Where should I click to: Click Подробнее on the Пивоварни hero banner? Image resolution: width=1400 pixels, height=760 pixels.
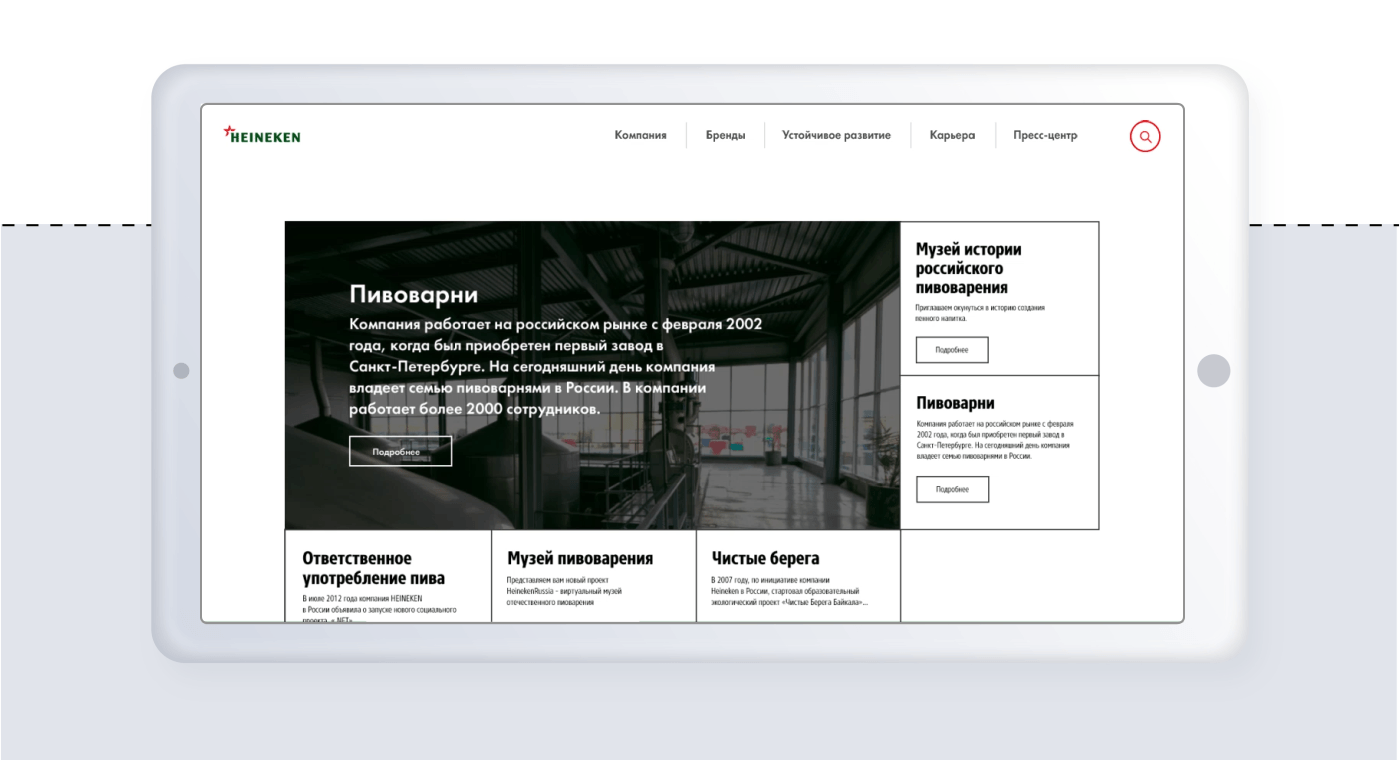click(399, 450)
